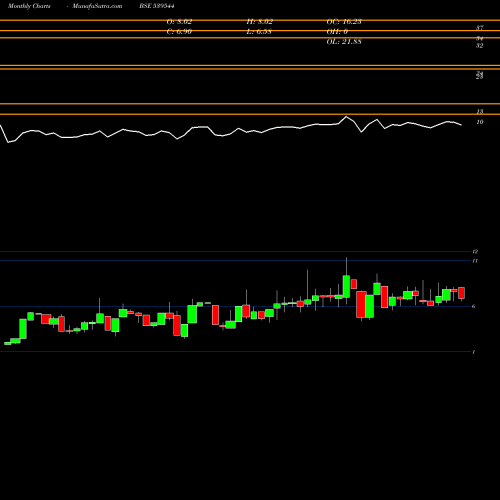Click the 'C: 6.90' close value
Screen dimensions: 500x500
coord(179,32)
